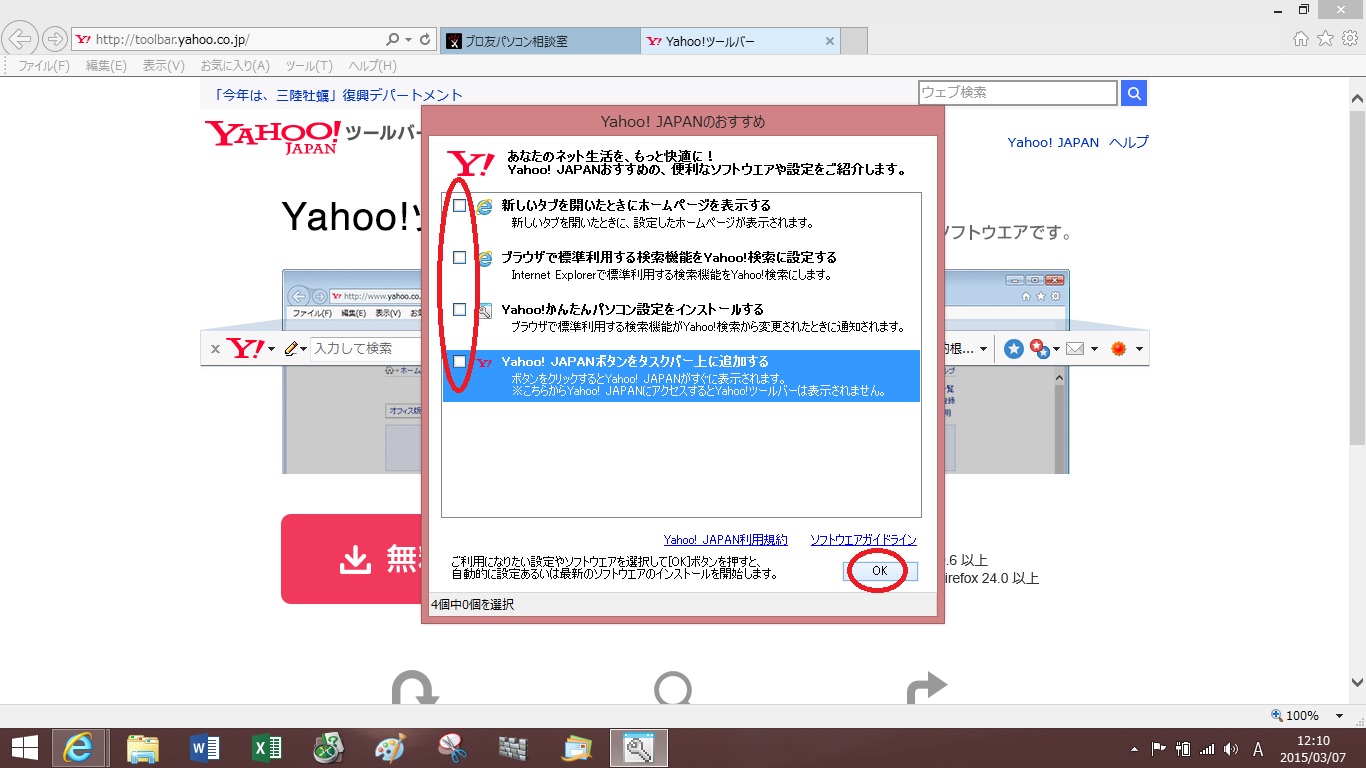Open the Yahoo! JAPAN利用規約 link

pyautogui.click(x=725, y=540)
